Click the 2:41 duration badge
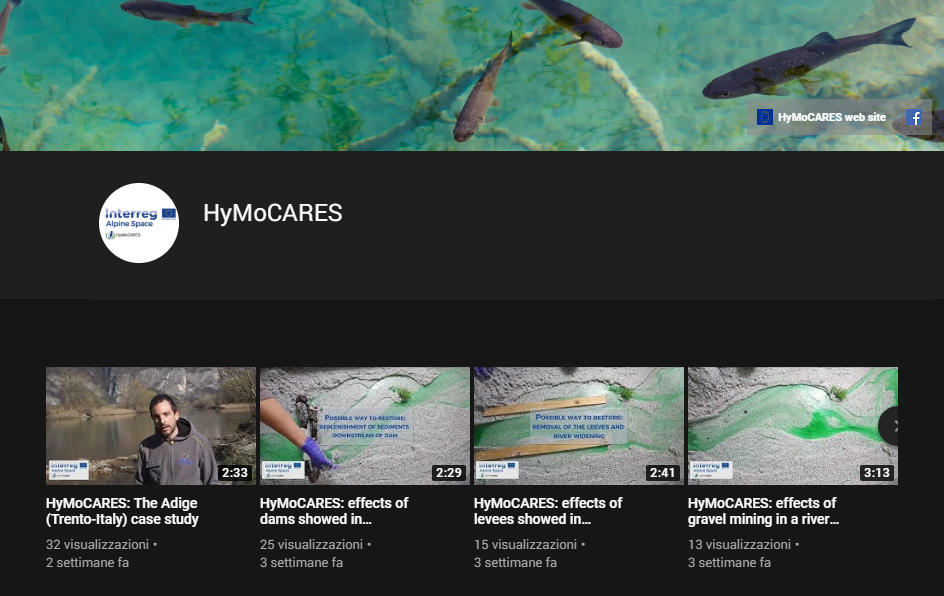Screen dimensions: 944x596 663,473
